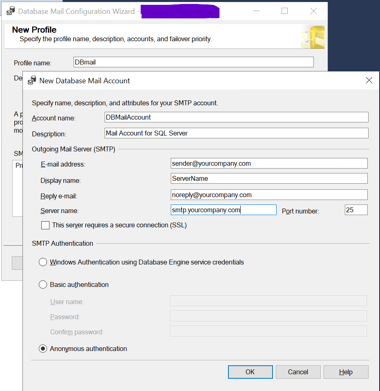Select Anonymous authentication radio button
The width and height of the screenshot is (380, 391).
point(43,349)
